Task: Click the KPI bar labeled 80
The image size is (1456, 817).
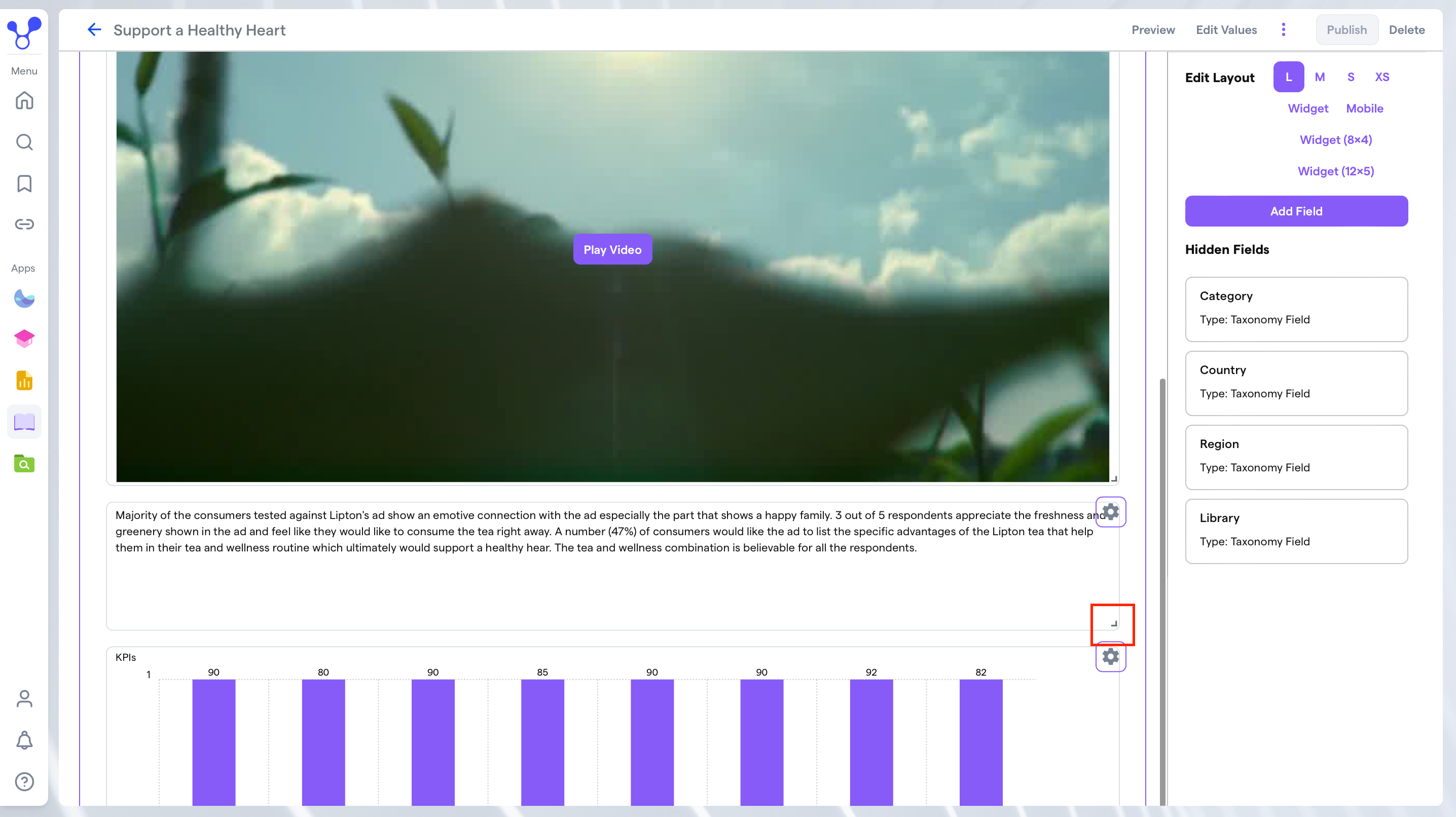Action: 323,742
